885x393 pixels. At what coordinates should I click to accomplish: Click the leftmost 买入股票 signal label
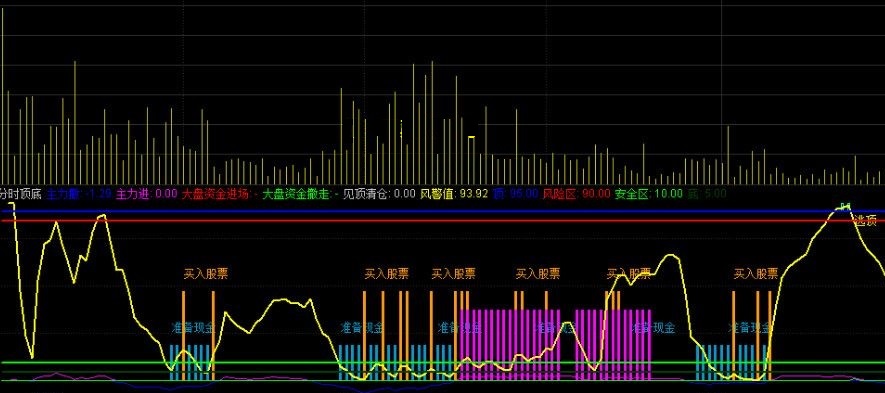[x=205, y=274]
